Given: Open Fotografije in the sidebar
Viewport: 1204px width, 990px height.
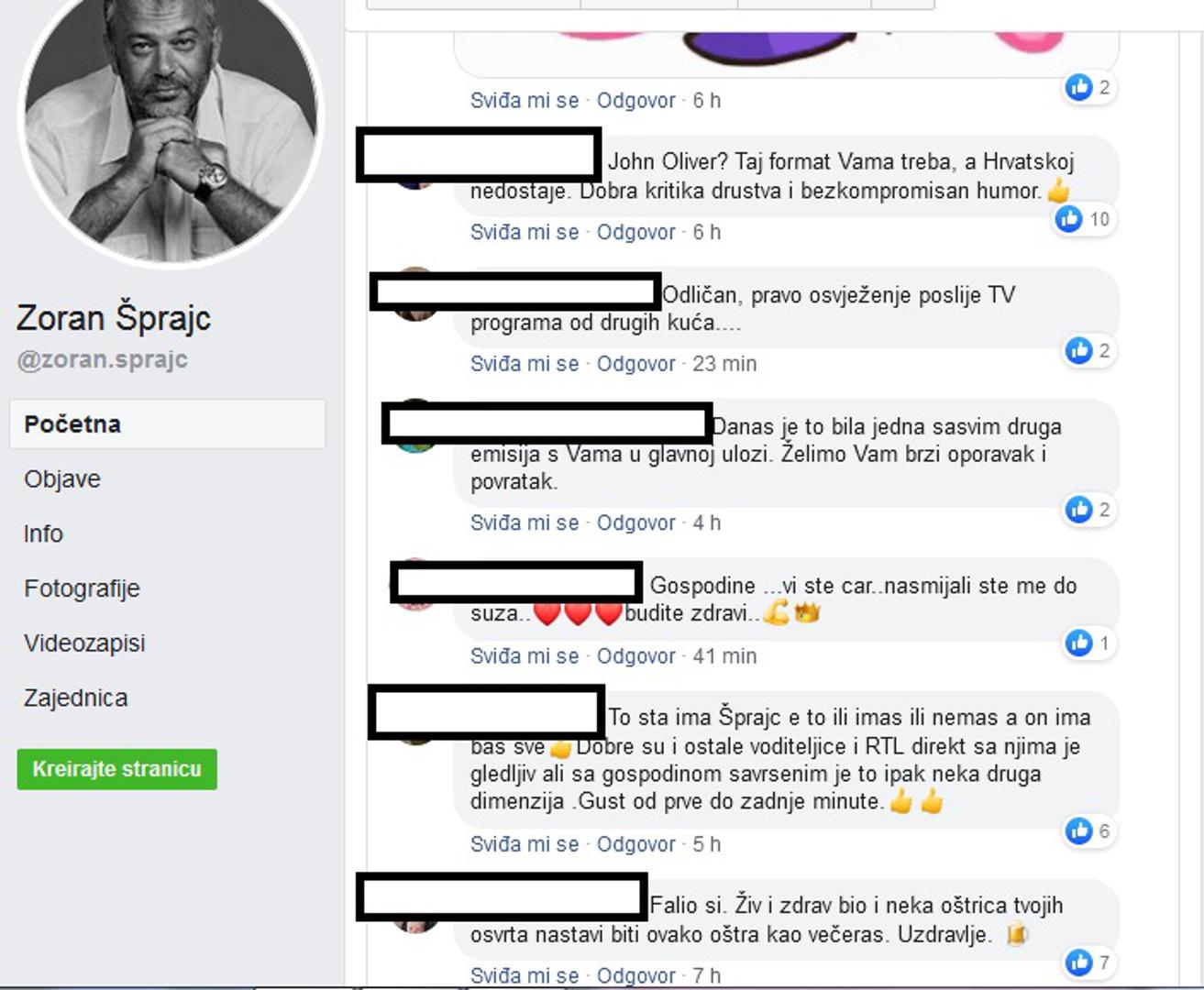Looking at the screenshot, I should (82, 588).
